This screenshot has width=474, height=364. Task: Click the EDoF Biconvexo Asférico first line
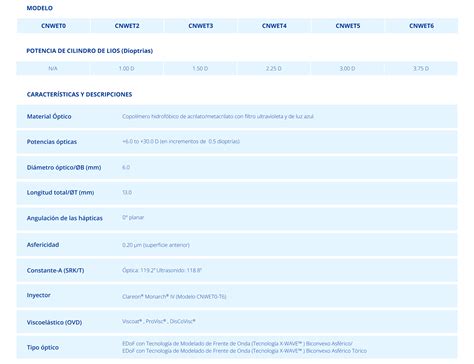[237, 343]
